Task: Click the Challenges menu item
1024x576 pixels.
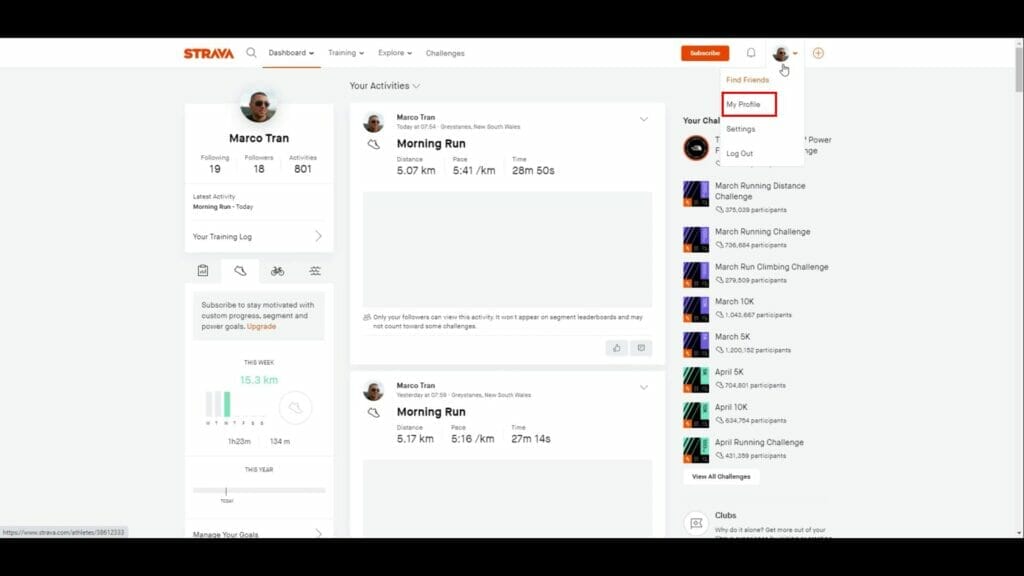Action: point(445,54)
